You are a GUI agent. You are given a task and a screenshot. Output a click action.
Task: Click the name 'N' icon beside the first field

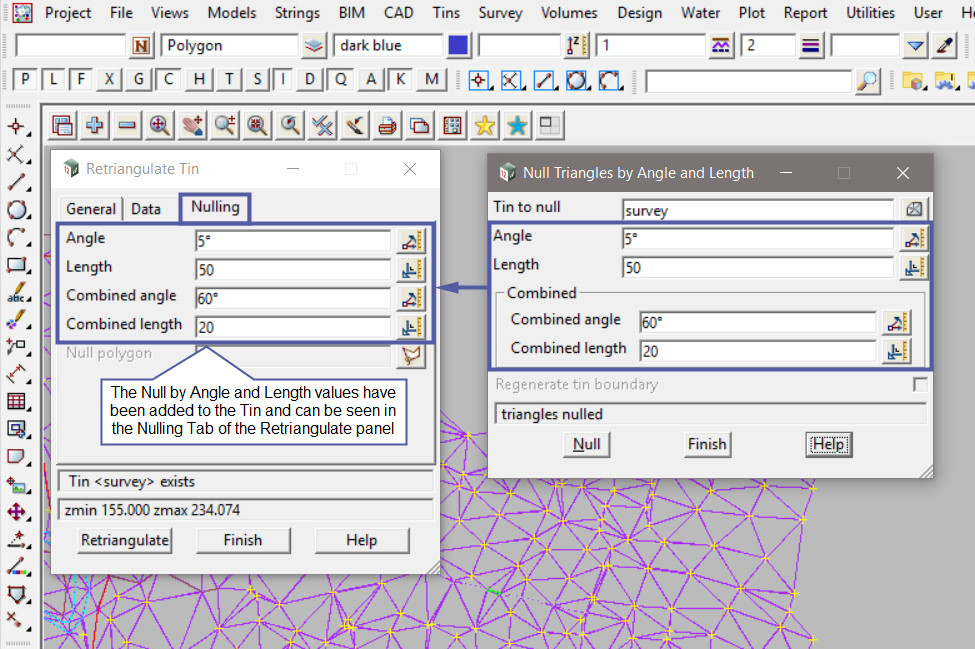pos(141,45)
